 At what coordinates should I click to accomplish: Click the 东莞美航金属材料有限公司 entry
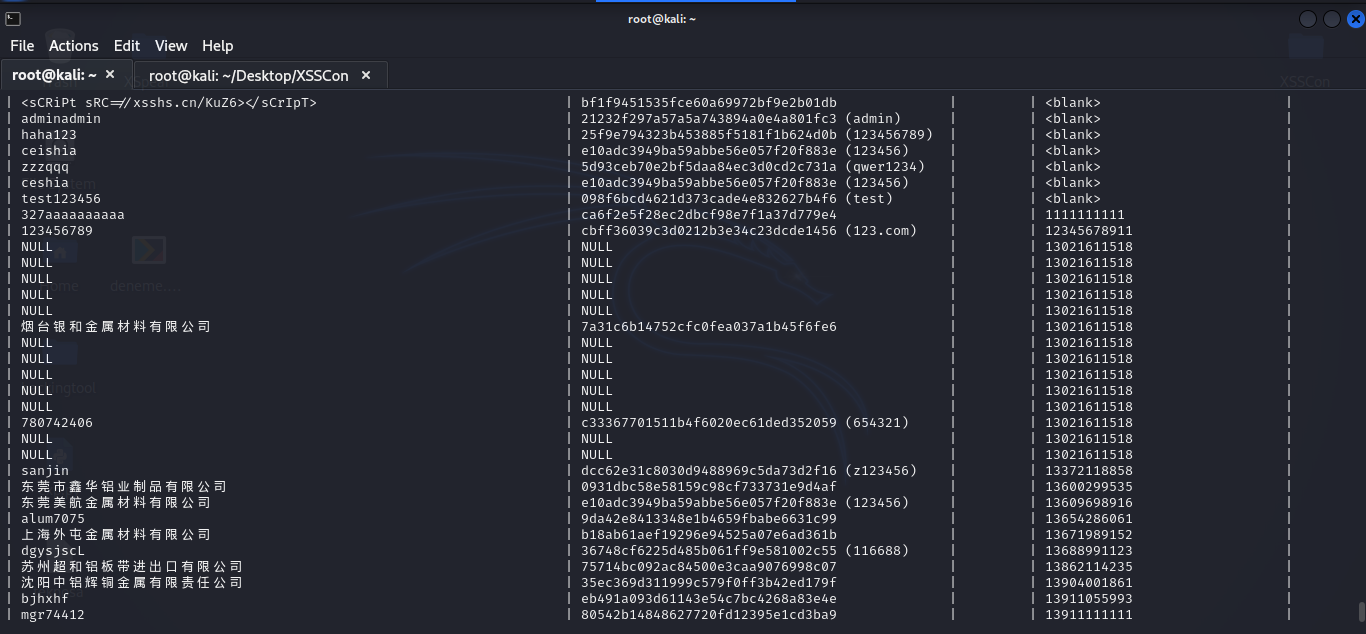116,503
